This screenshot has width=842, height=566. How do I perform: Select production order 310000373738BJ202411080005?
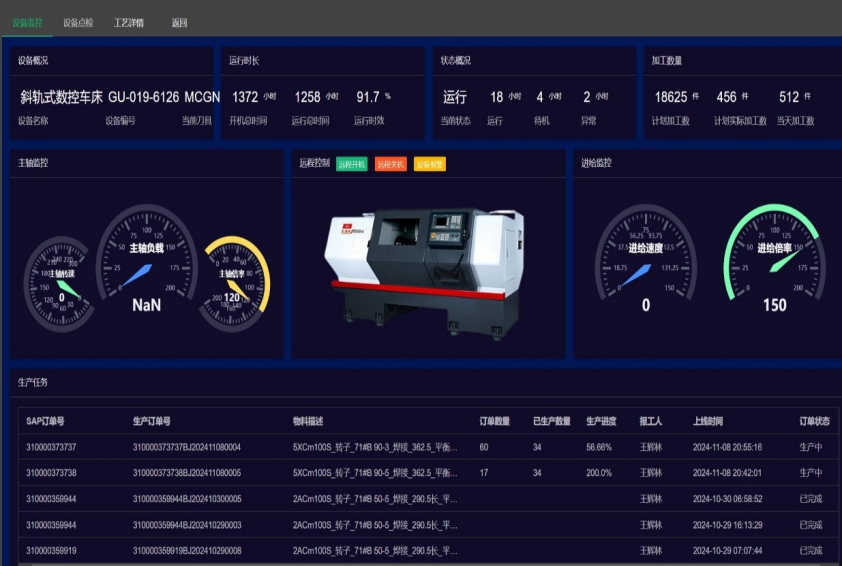tap(186, 473)
